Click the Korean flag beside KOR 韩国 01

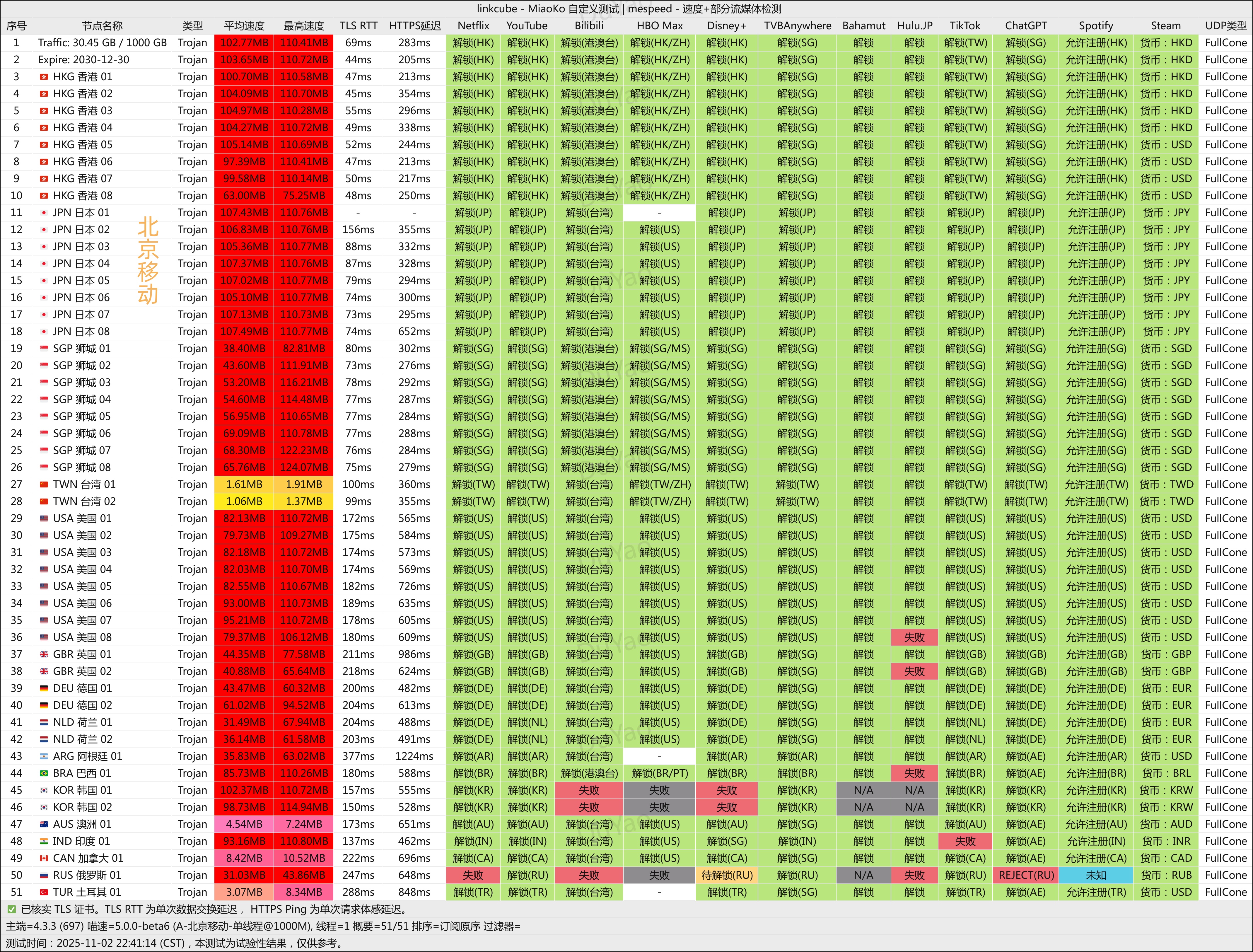pos(44,791)
